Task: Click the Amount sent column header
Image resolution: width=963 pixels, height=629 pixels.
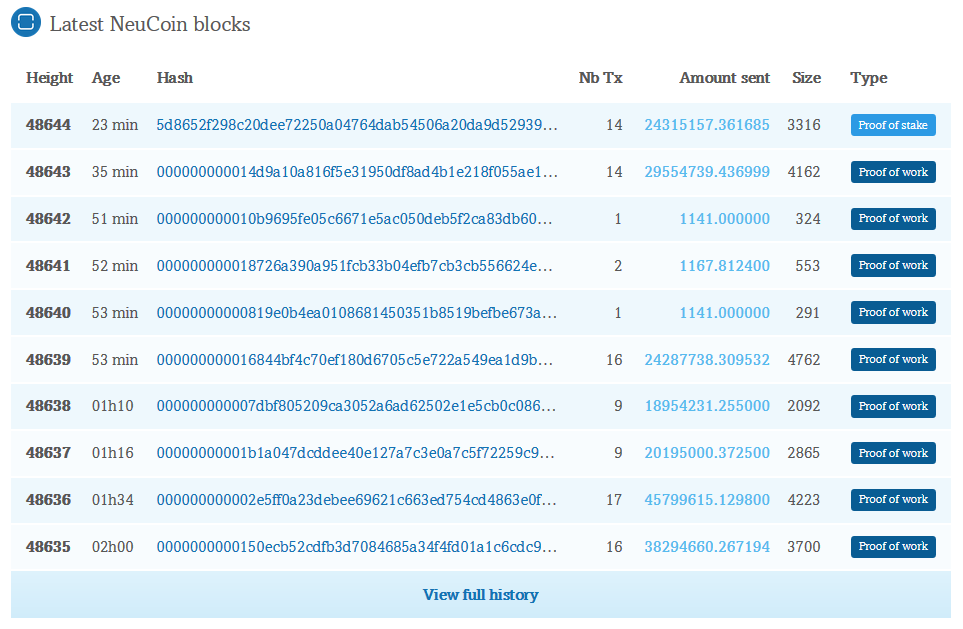Action: click(x=725, y=78)
